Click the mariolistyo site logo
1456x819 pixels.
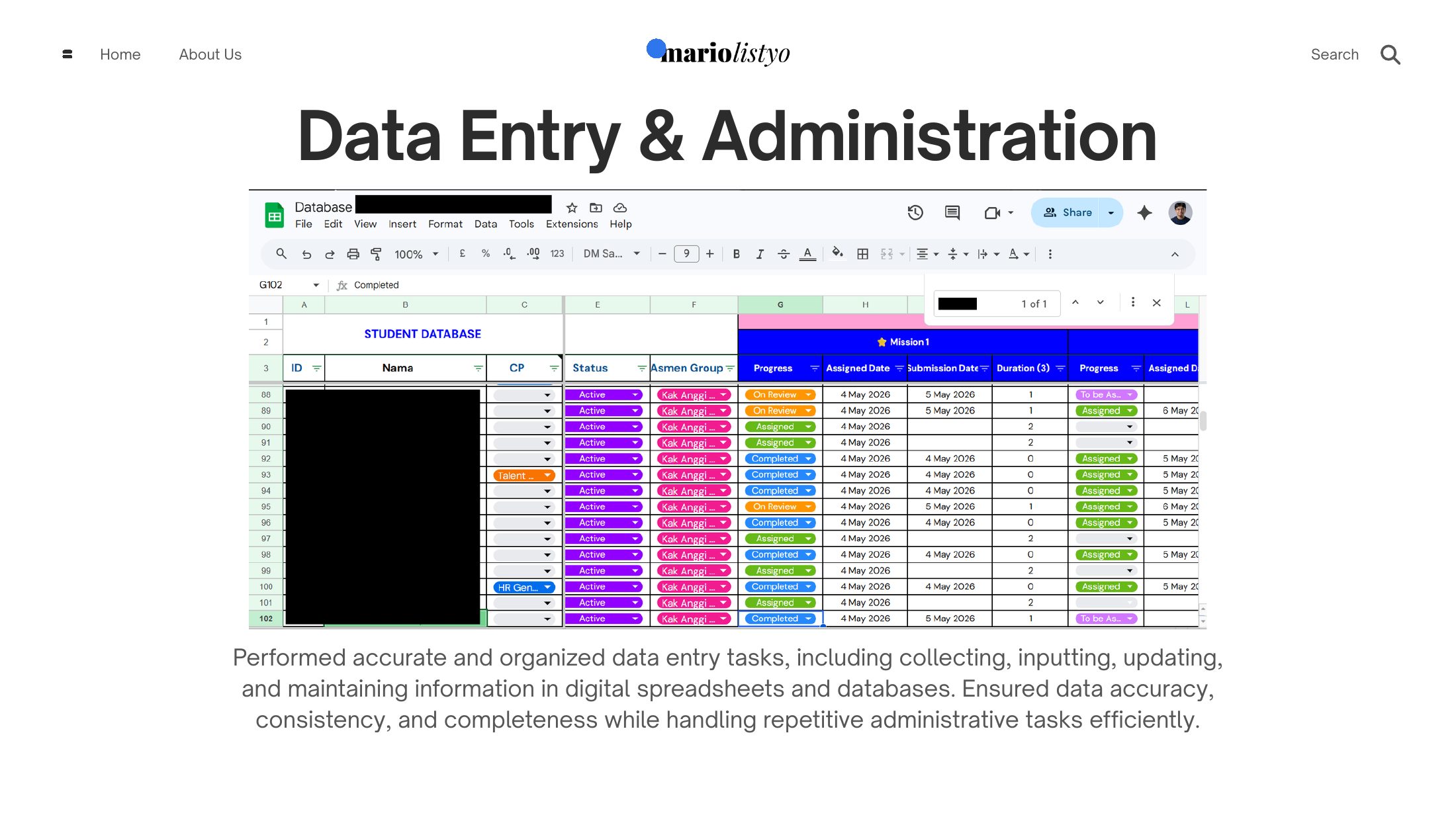(x=719, y=52)
